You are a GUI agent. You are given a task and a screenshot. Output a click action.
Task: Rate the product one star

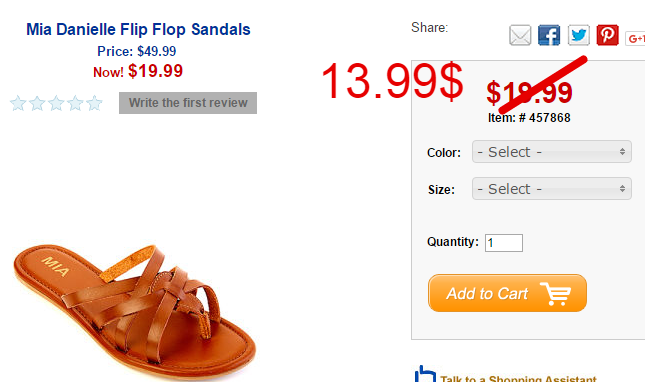coord(18,103)
